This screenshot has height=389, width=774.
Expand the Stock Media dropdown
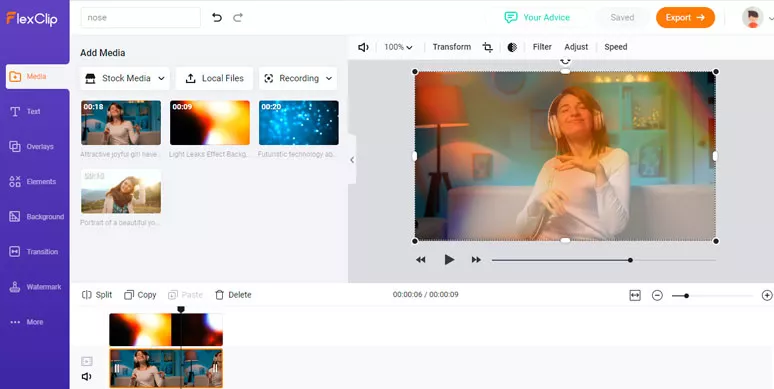125,78
